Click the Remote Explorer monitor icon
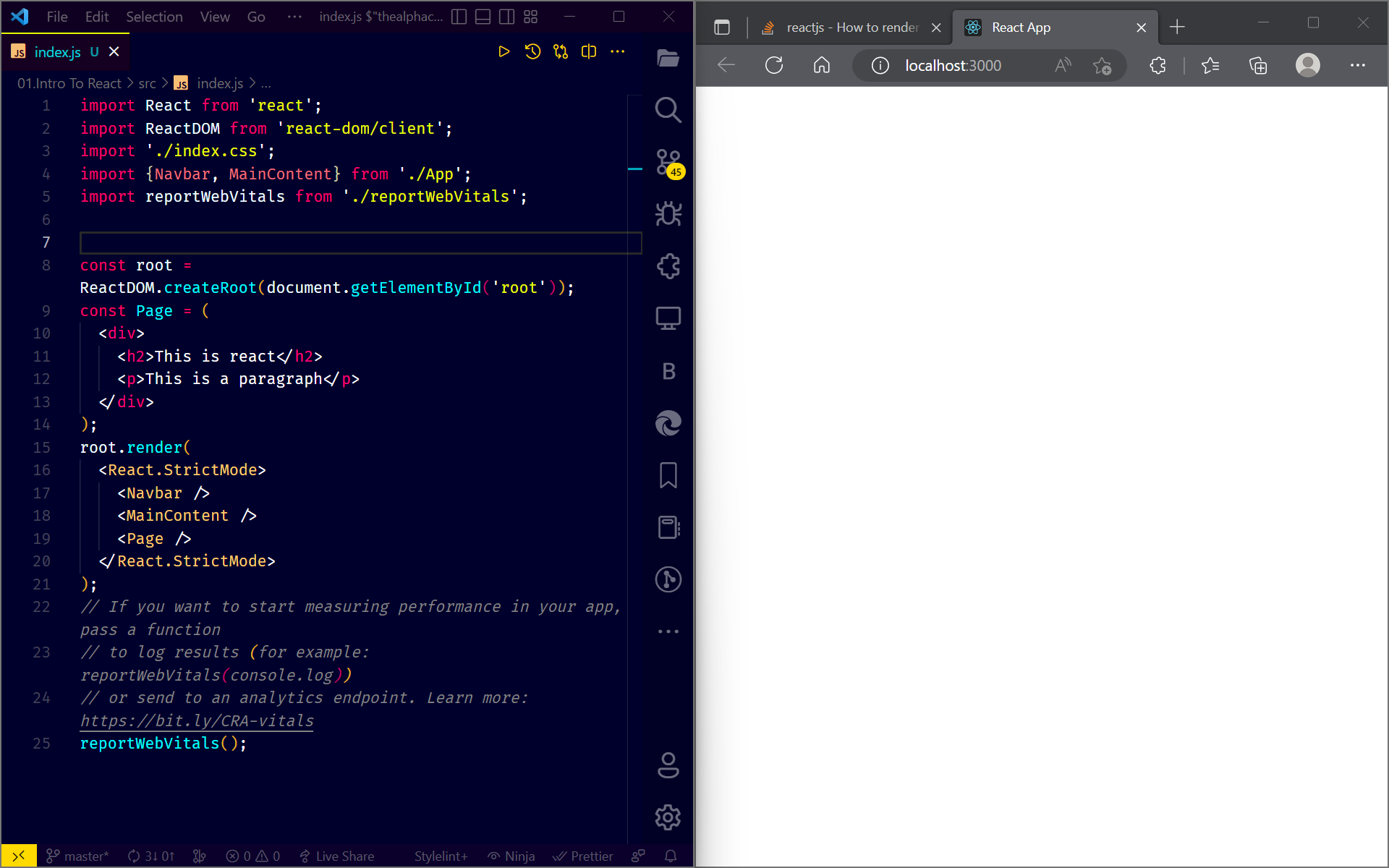The height and width of the screenshot is (868, 1389). 669,318
